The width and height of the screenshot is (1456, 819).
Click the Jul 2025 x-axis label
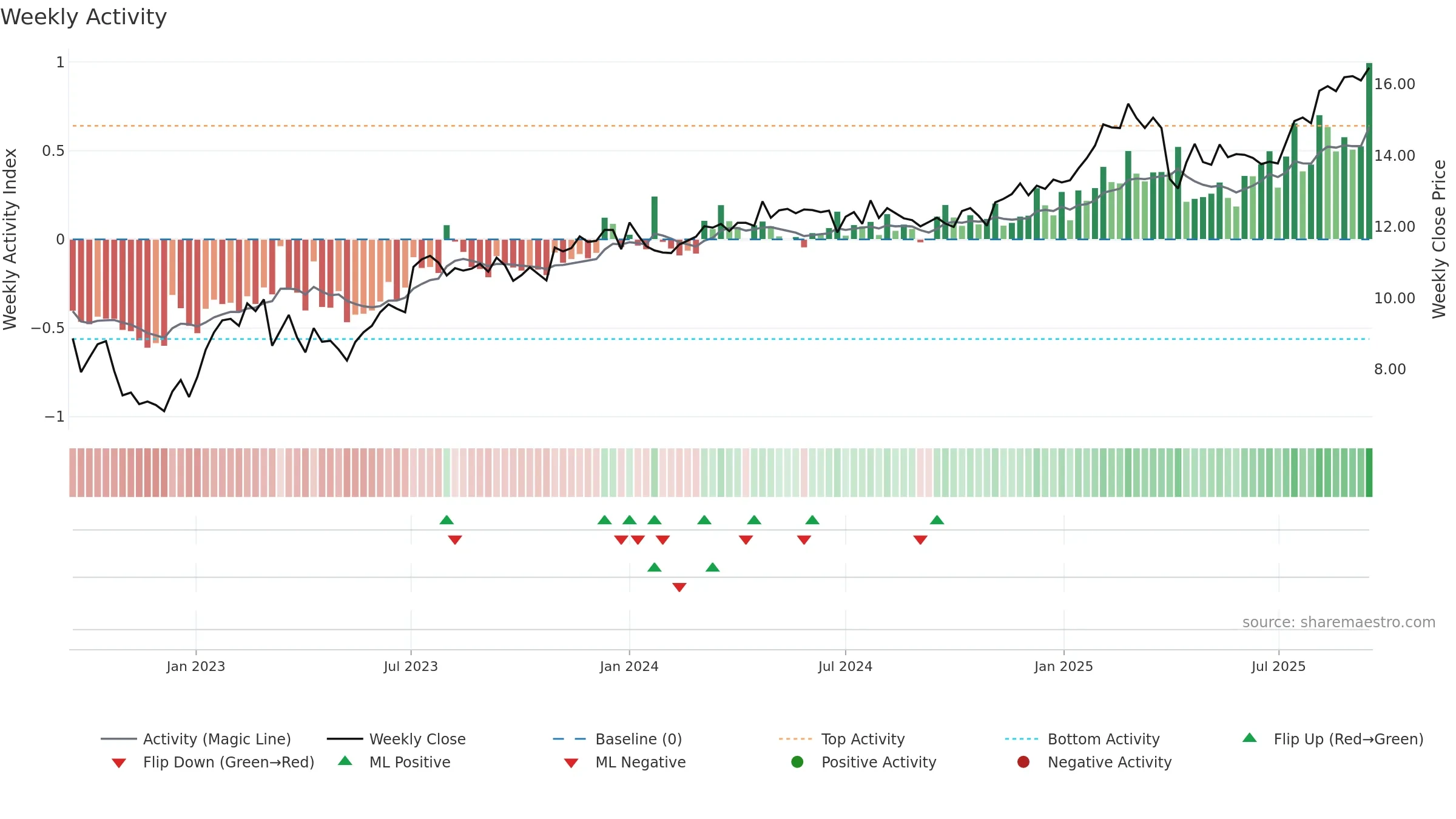pyautogui.click(x=1278, y=666)
